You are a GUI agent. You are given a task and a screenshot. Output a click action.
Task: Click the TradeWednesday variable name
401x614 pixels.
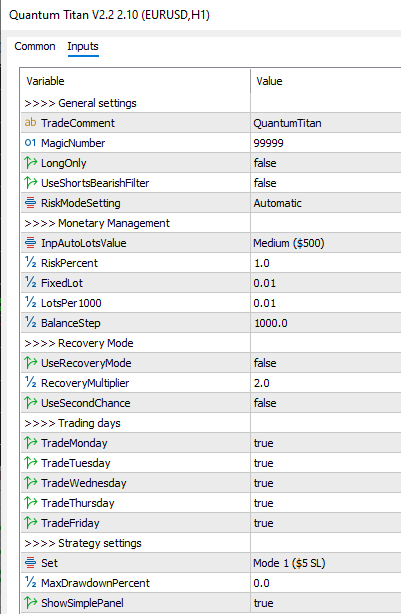pos(84,483)
